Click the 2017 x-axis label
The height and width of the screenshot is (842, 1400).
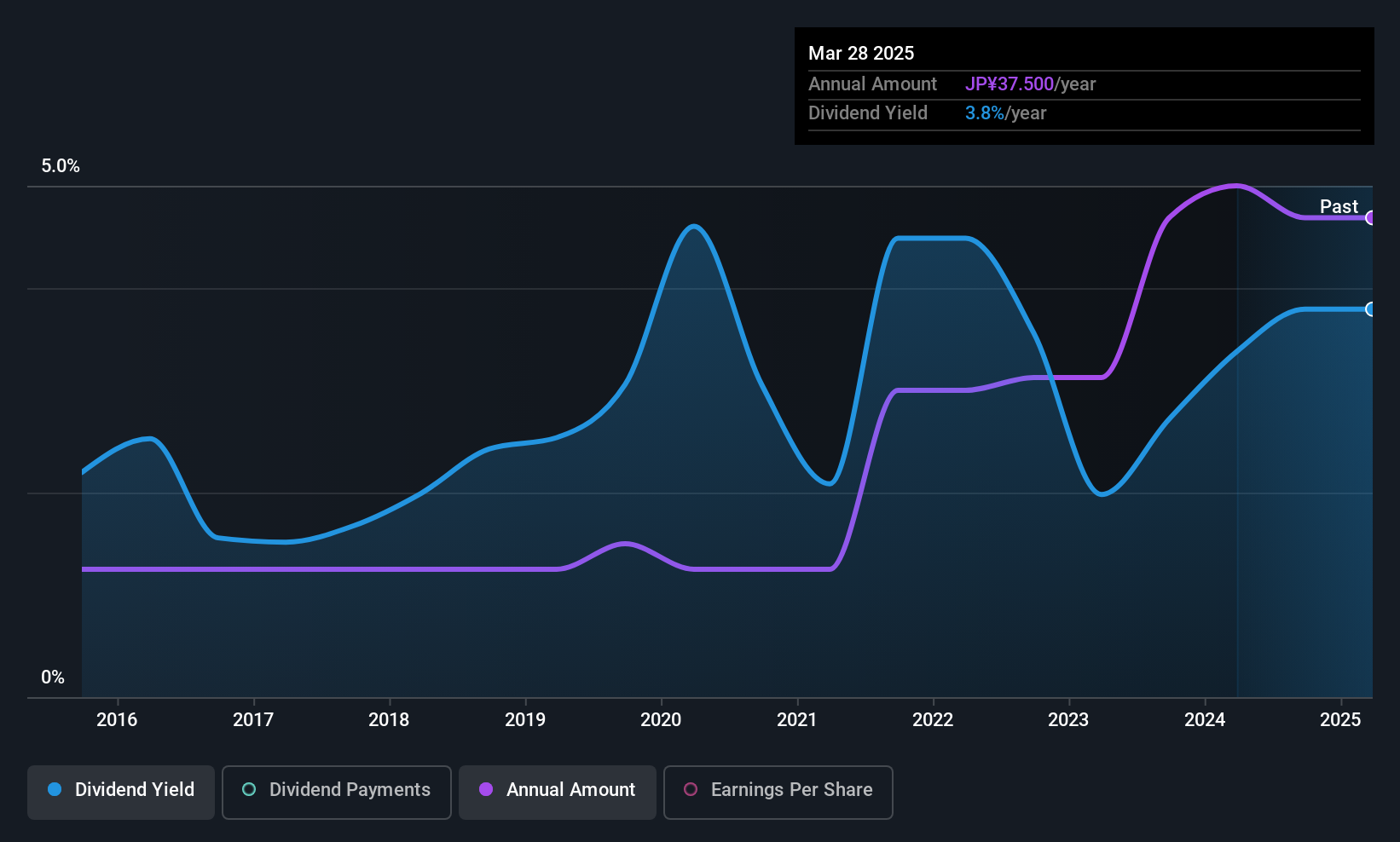pyautogui.click(x=253, y=720)
